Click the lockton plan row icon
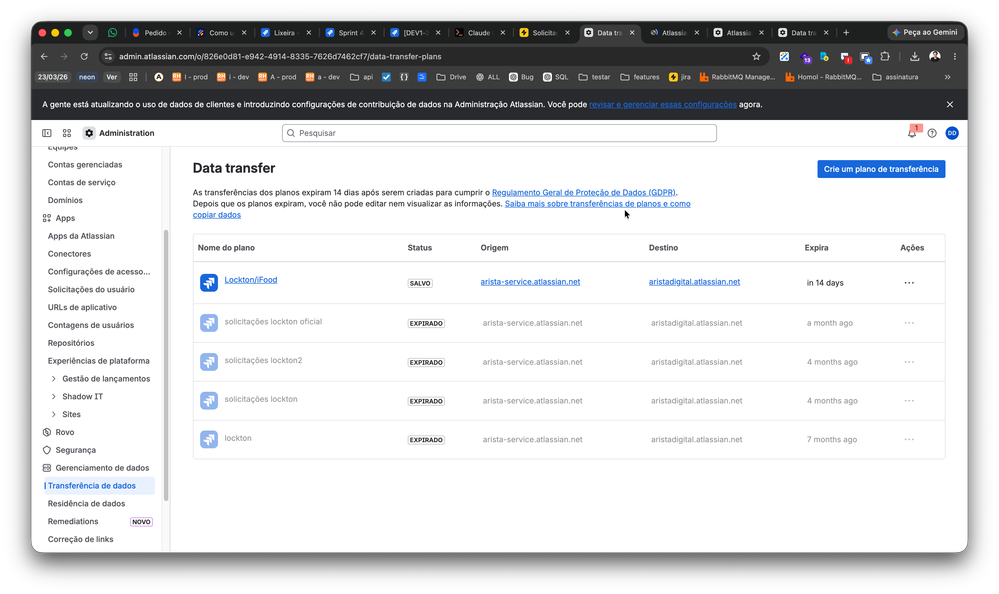999x594 pixels. [x=209, y=439]
